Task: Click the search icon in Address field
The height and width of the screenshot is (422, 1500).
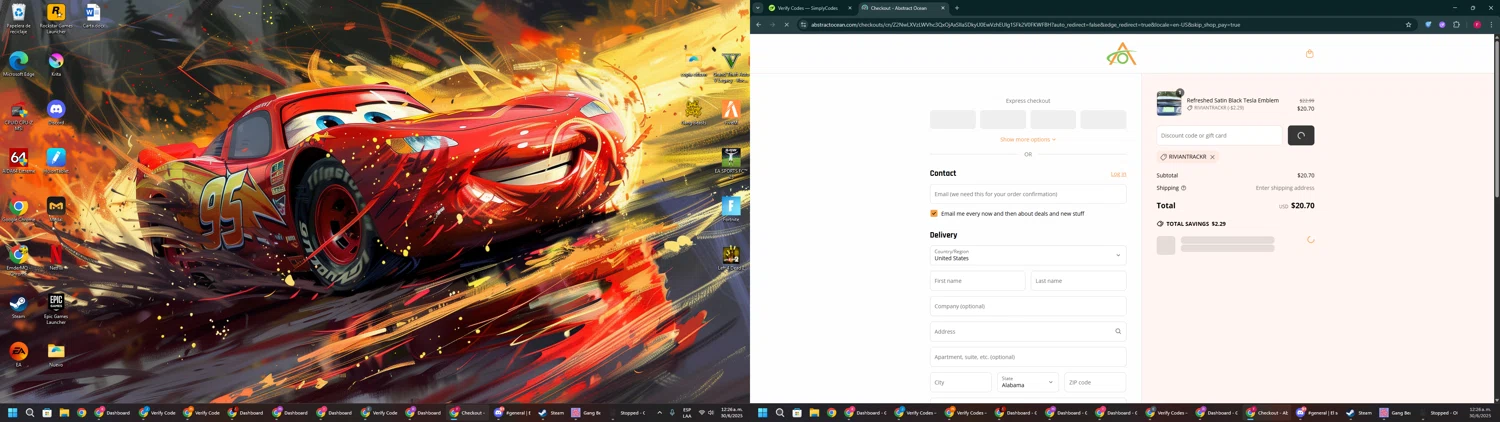Action: coord(1118,331)
